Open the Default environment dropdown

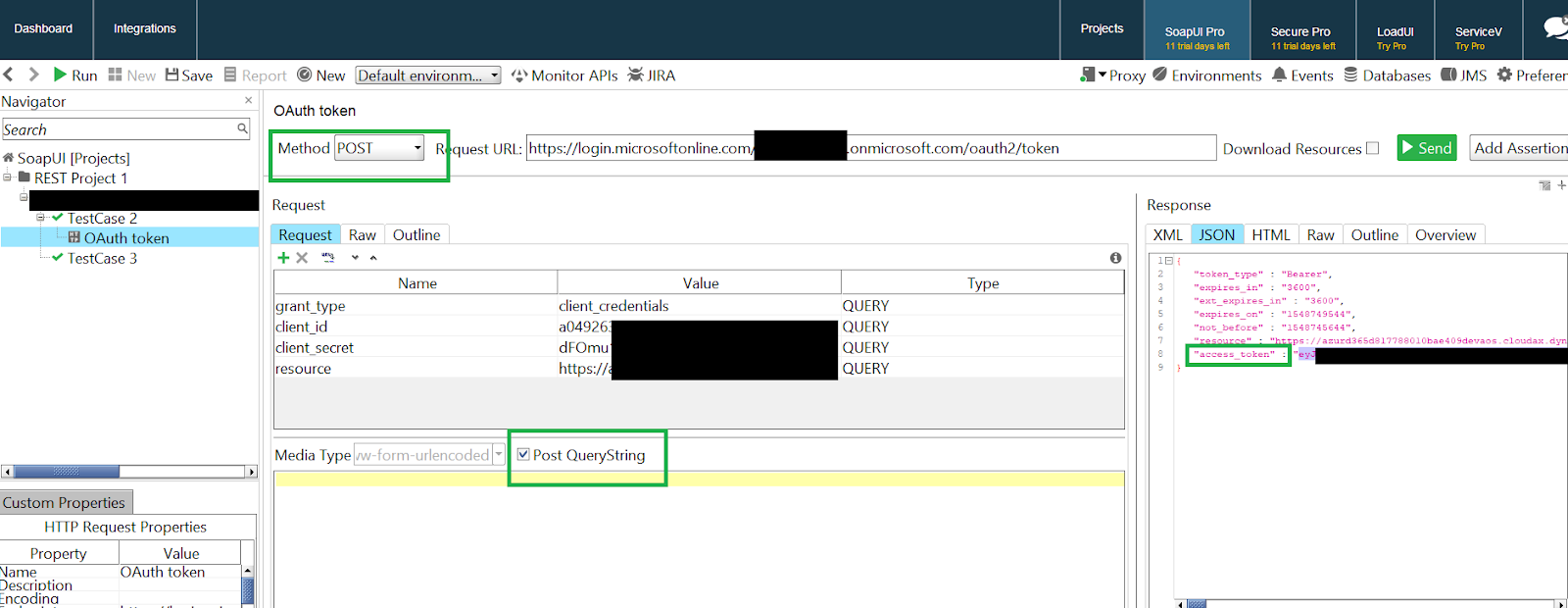click(428, 76)
